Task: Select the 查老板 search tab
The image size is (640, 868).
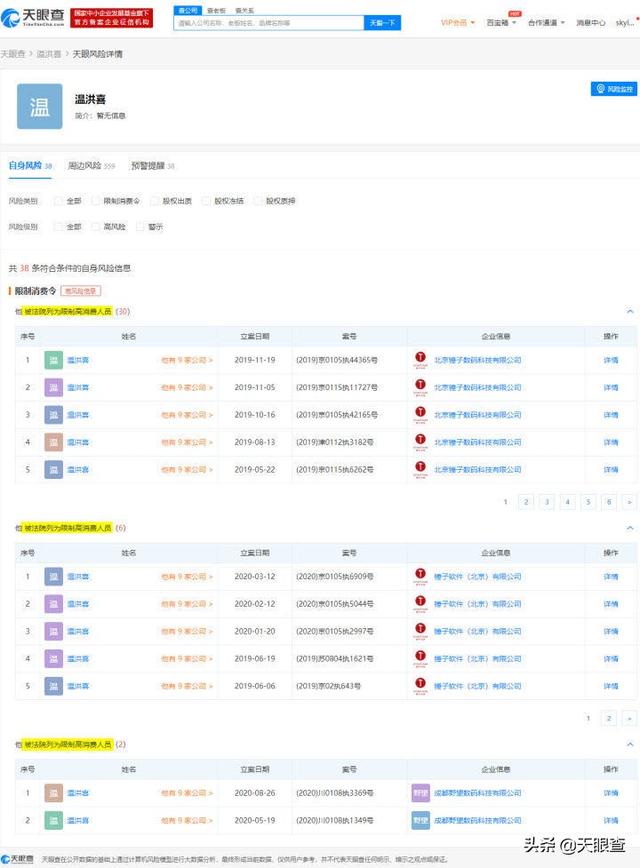Action: (216, 11)
